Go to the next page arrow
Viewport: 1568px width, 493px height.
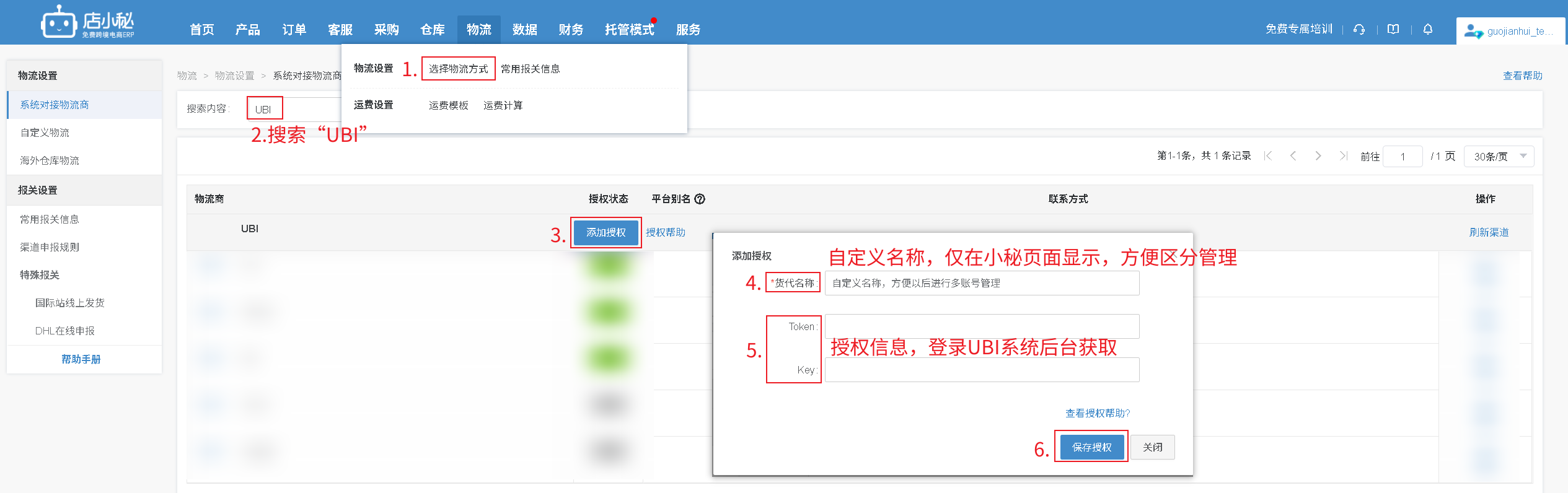[x=1318, y=156]
